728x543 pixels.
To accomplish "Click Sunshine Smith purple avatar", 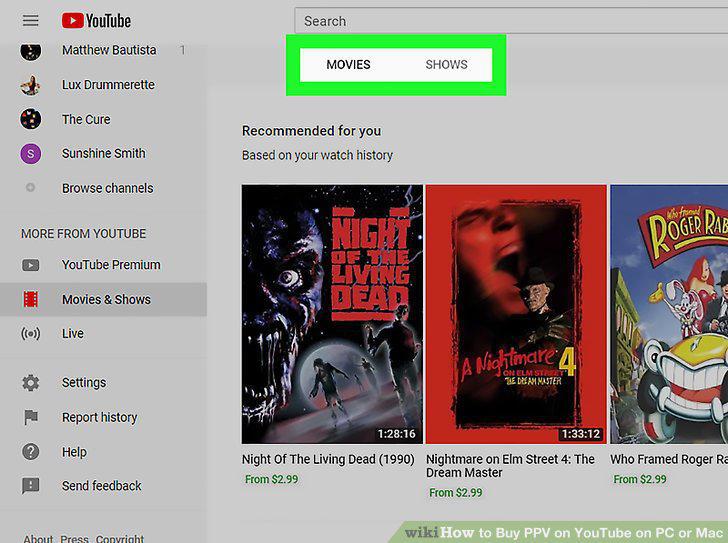I will click(31, 154).
